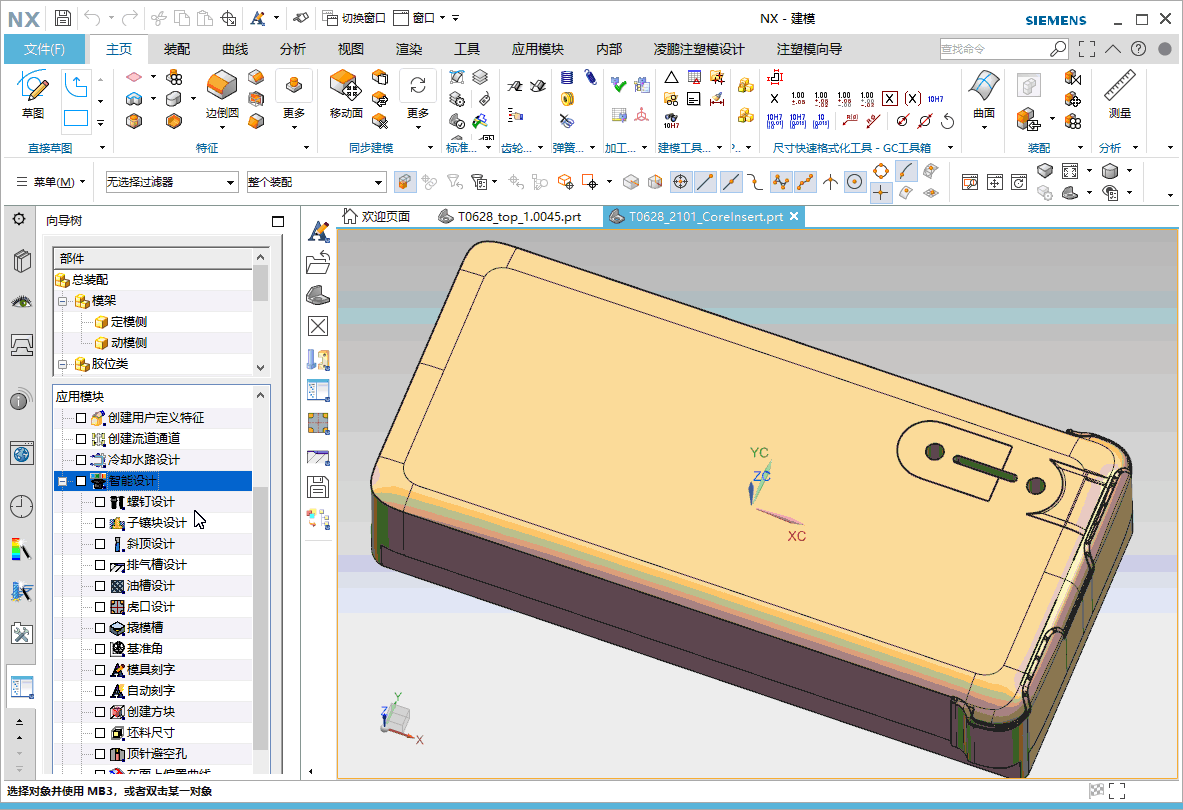Image resolution: width=1183 pixels, height=810 pixels.
Task: Open the 无选择过滤器 filter dropdown
Action: pyautogui.click(x=173, y=182)
